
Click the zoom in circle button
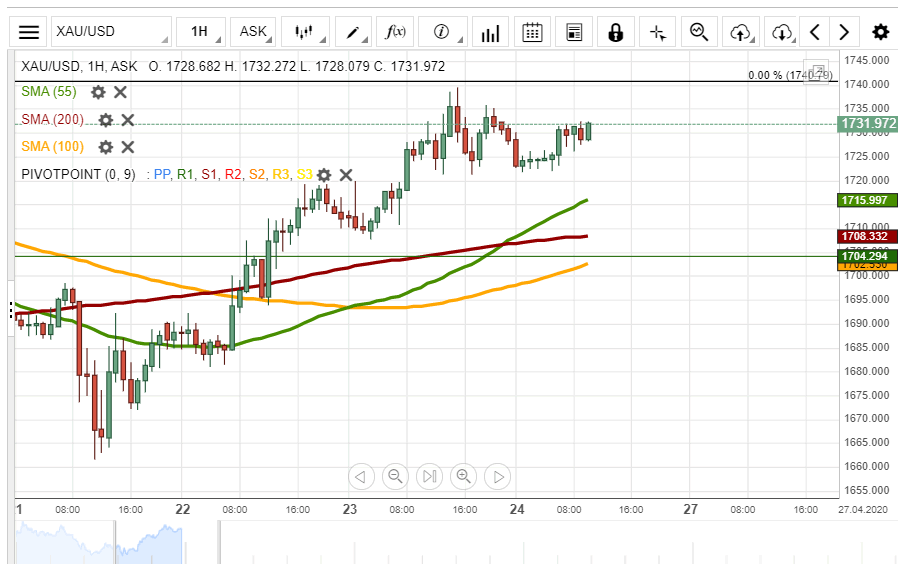point(464,477)
